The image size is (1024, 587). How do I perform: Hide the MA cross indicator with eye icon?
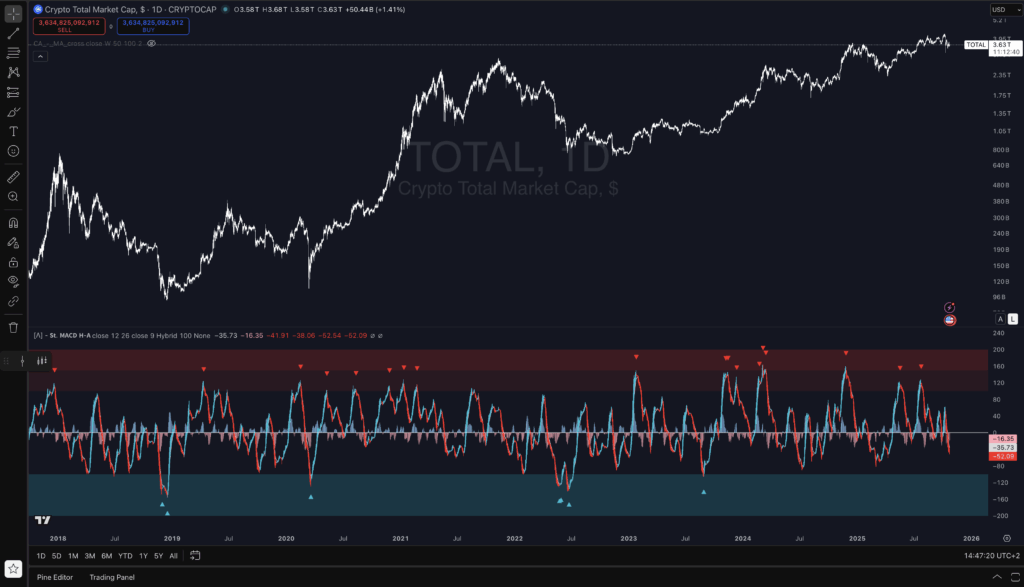pos(151,44)
